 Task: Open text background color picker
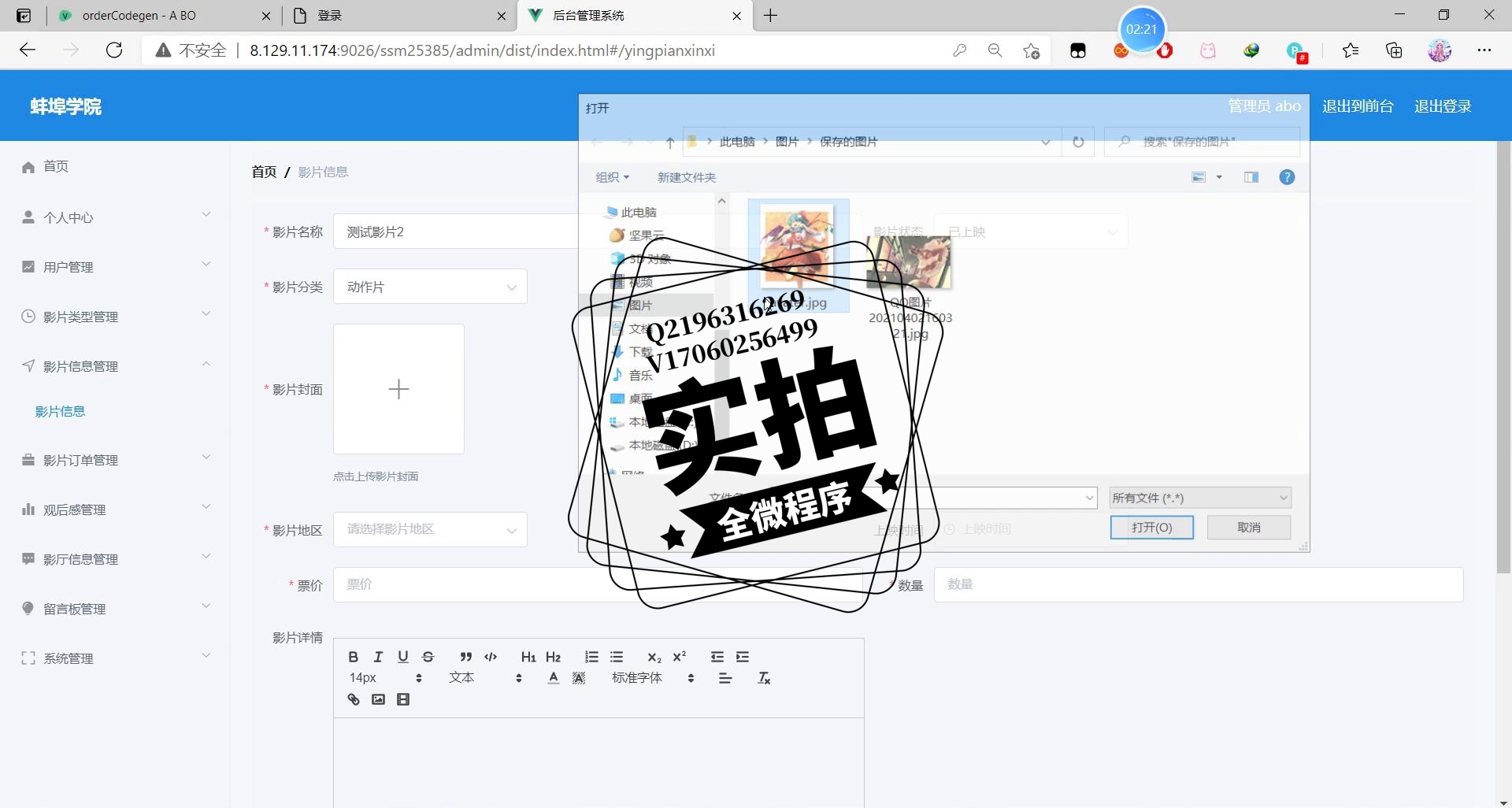coord(579,678)
